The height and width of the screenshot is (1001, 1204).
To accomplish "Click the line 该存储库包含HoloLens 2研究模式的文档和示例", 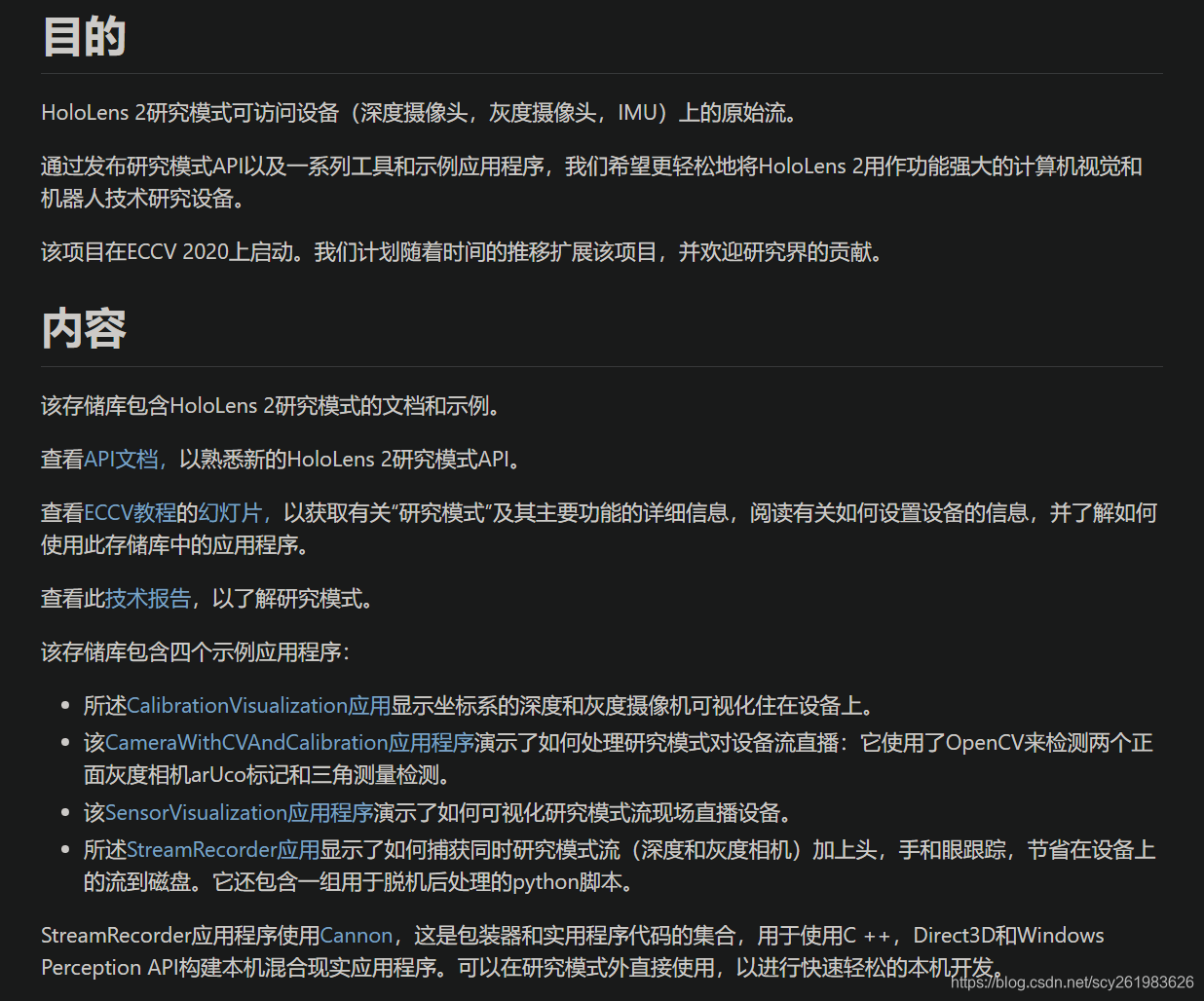I will [x=272, y=405].
